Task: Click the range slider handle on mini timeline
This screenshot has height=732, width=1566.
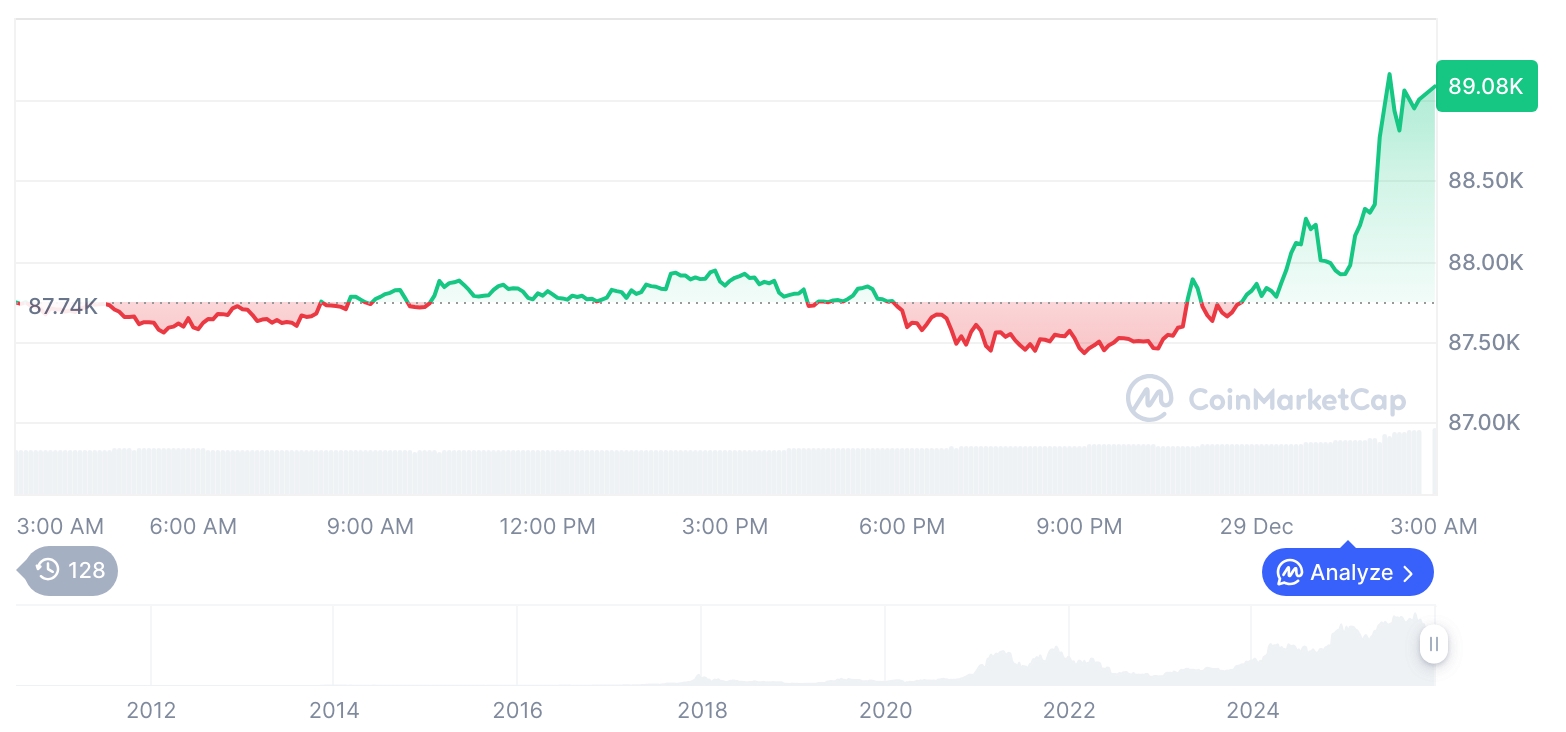Action: pyautogui.click(x=1433, y=644)
